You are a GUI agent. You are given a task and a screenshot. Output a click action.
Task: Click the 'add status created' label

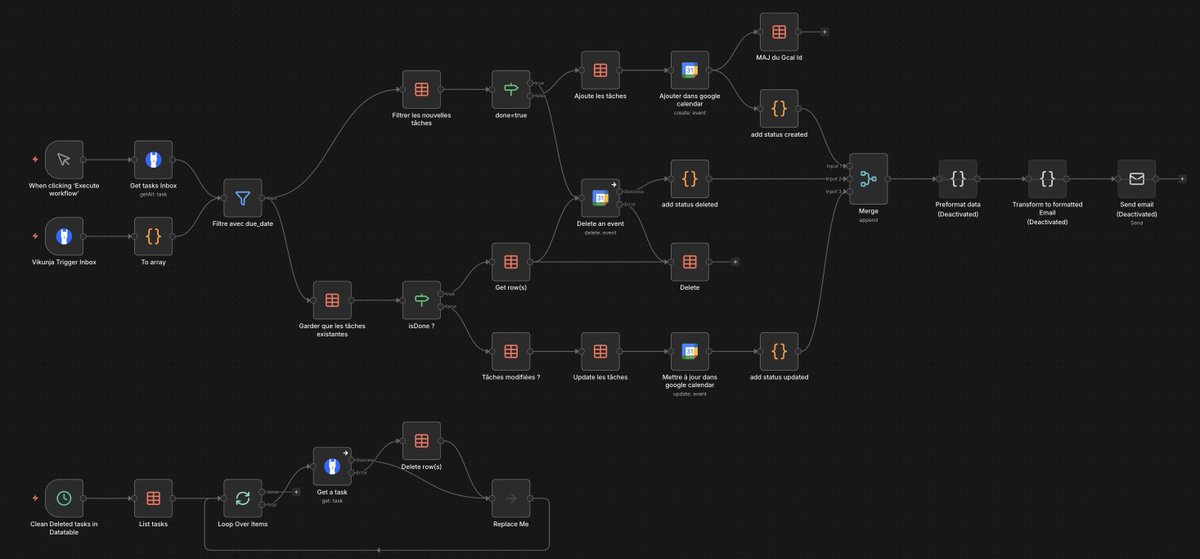pyautogui.click(x=779, y=134)
